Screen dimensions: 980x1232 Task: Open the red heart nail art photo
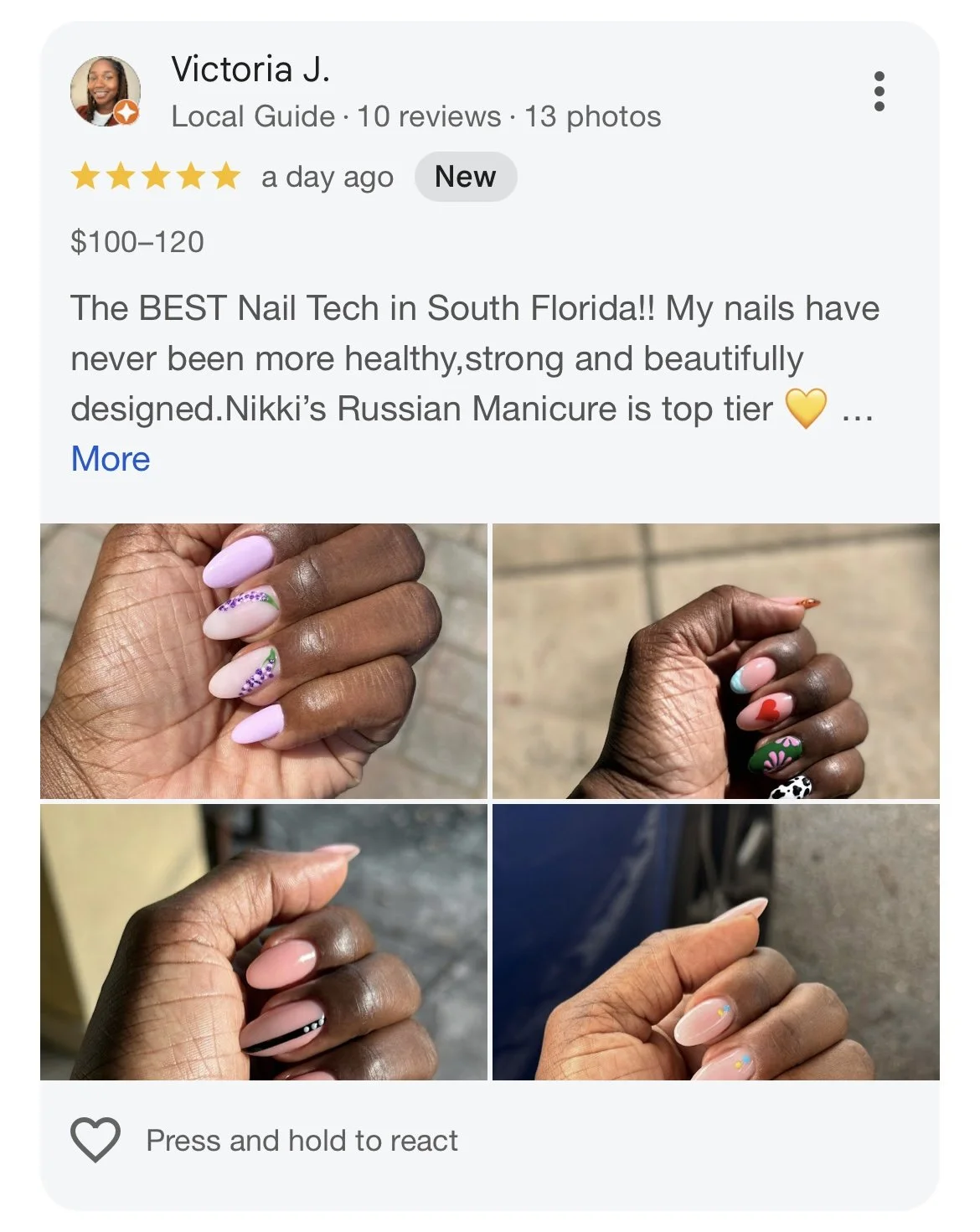click(716, 661)
